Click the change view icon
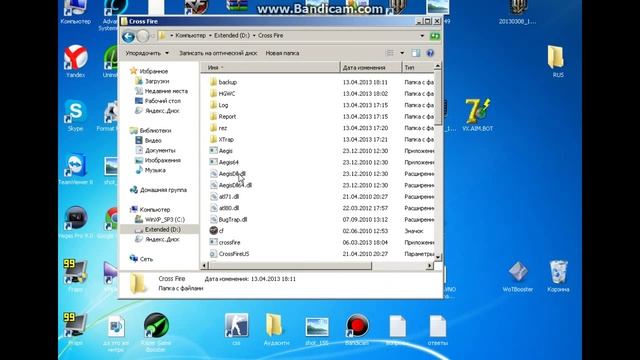Screen dimensions: 640x360 coord(390,53)
